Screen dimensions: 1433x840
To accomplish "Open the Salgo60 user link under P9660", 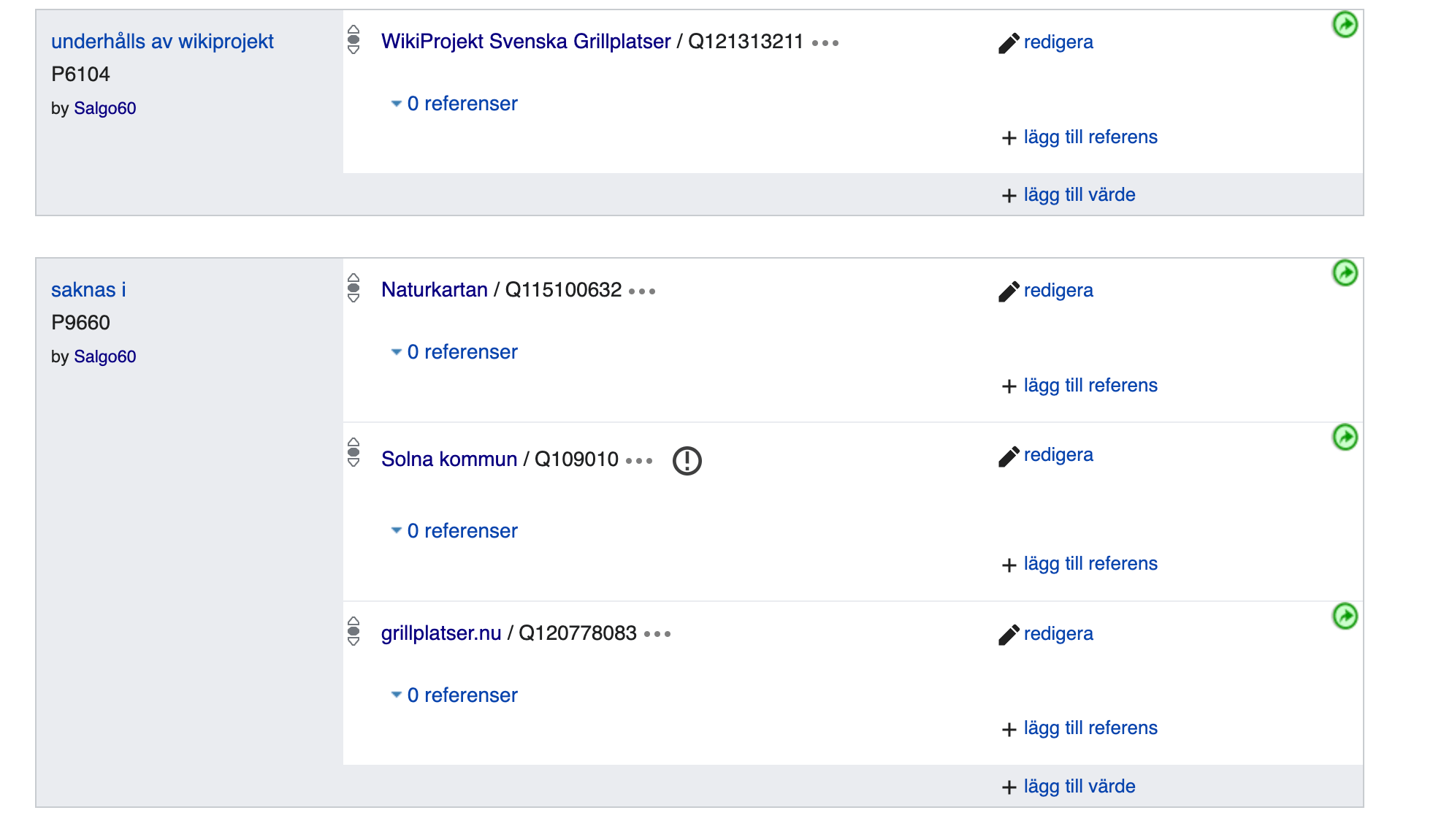I will pyautogui.click(x=104, y=356).
